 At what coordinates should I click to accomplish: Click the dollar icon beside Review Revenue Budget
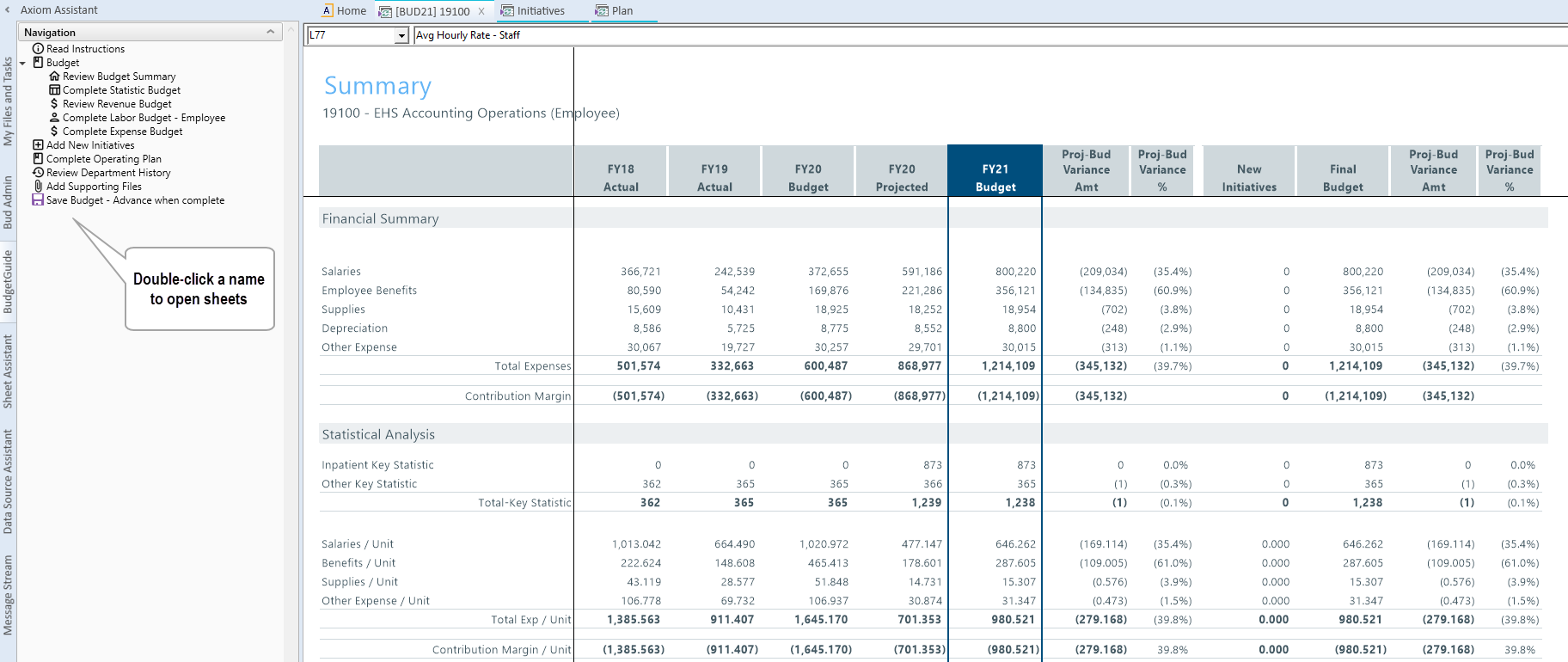click(54, 104)
